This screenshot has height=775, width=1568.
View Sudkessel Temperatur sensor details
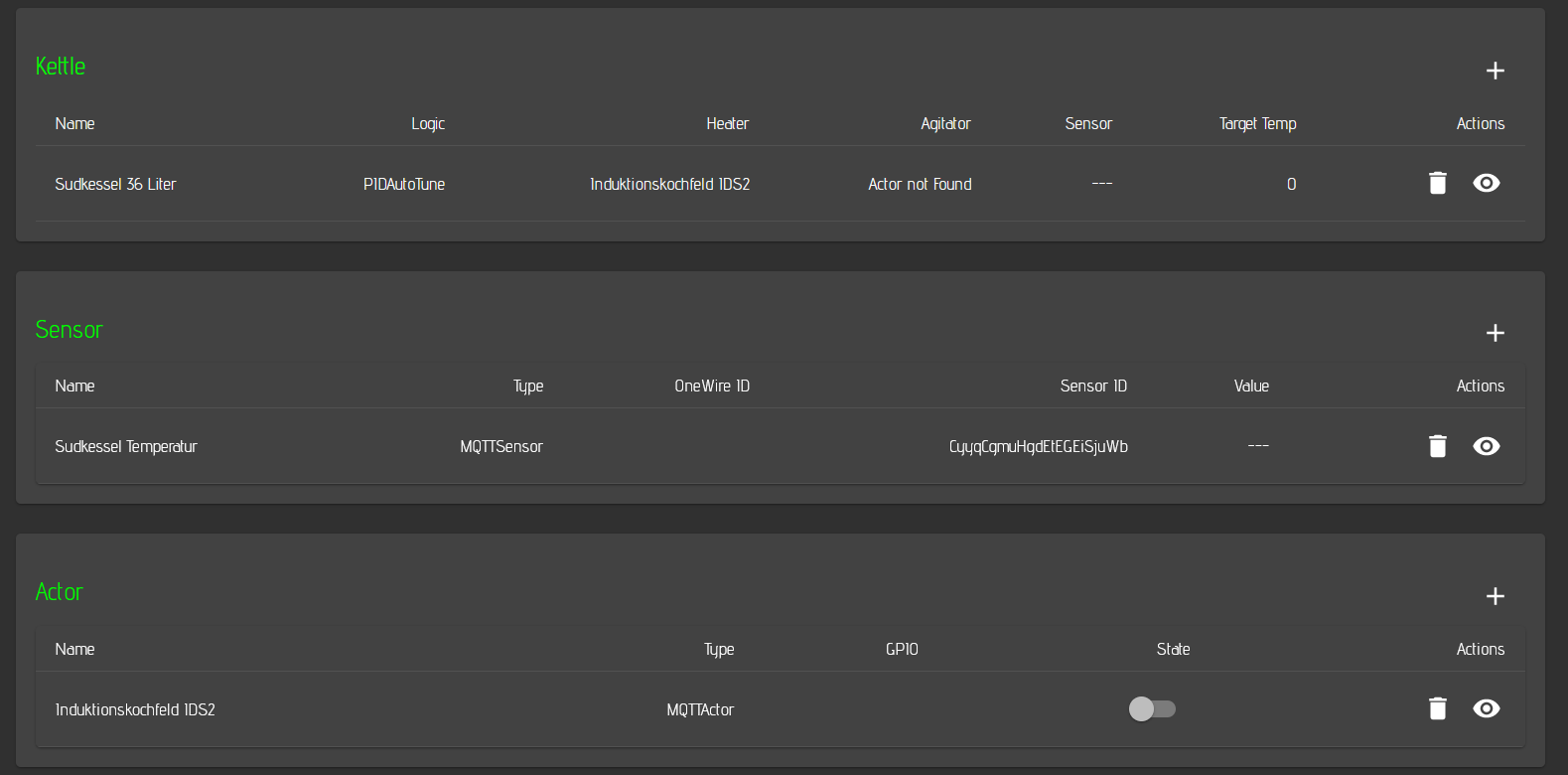[1486, 446]
